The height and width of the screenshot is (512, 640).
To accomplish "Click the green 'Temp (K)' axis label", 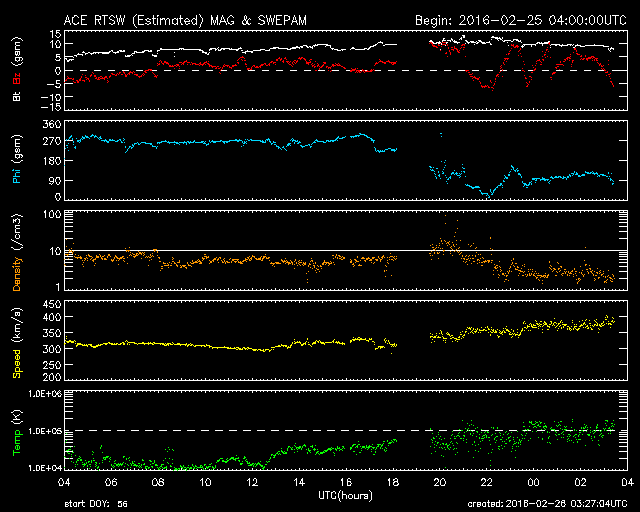I will tap(17, 433).
